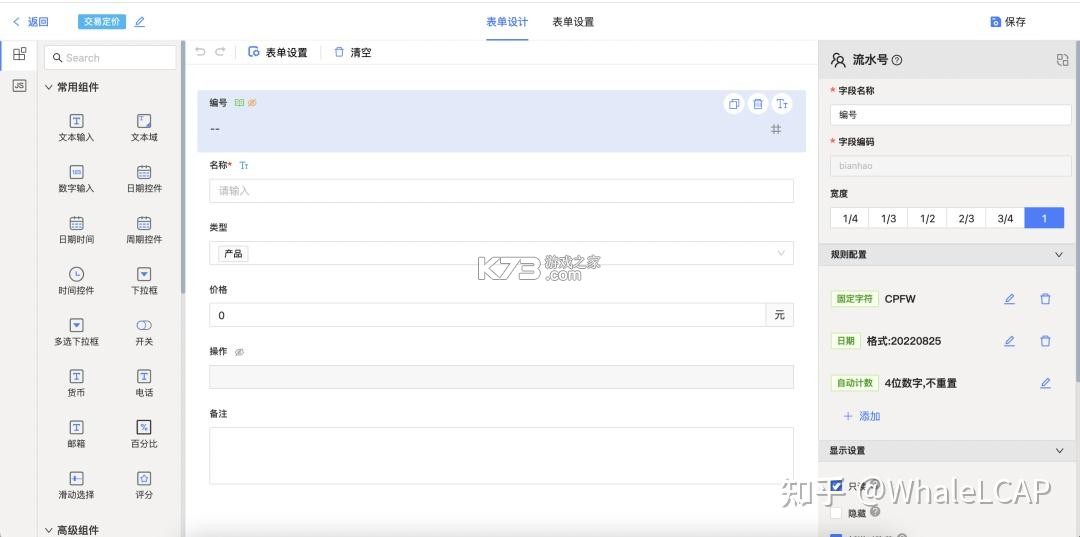Click the 交易定价 title tag
The width and height of the screenshot is (1080, 537).
click(x=102, y=21)
